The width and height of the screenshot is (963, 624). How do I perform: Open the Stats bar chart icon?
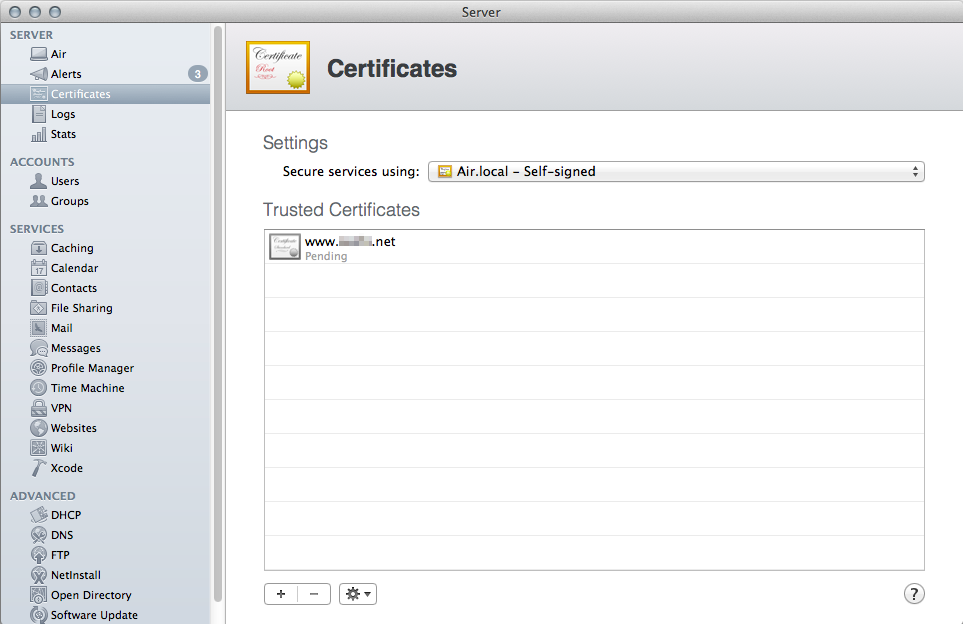click(39, 134)
